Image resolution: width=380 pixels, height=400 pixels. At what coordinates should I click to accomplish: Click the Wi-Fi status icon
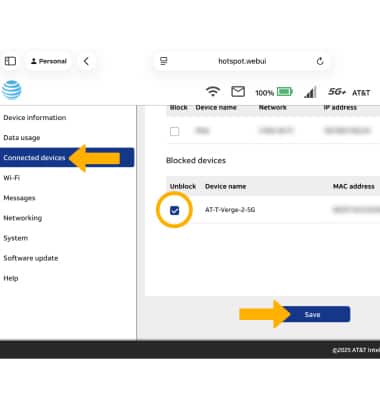(213, 91)
